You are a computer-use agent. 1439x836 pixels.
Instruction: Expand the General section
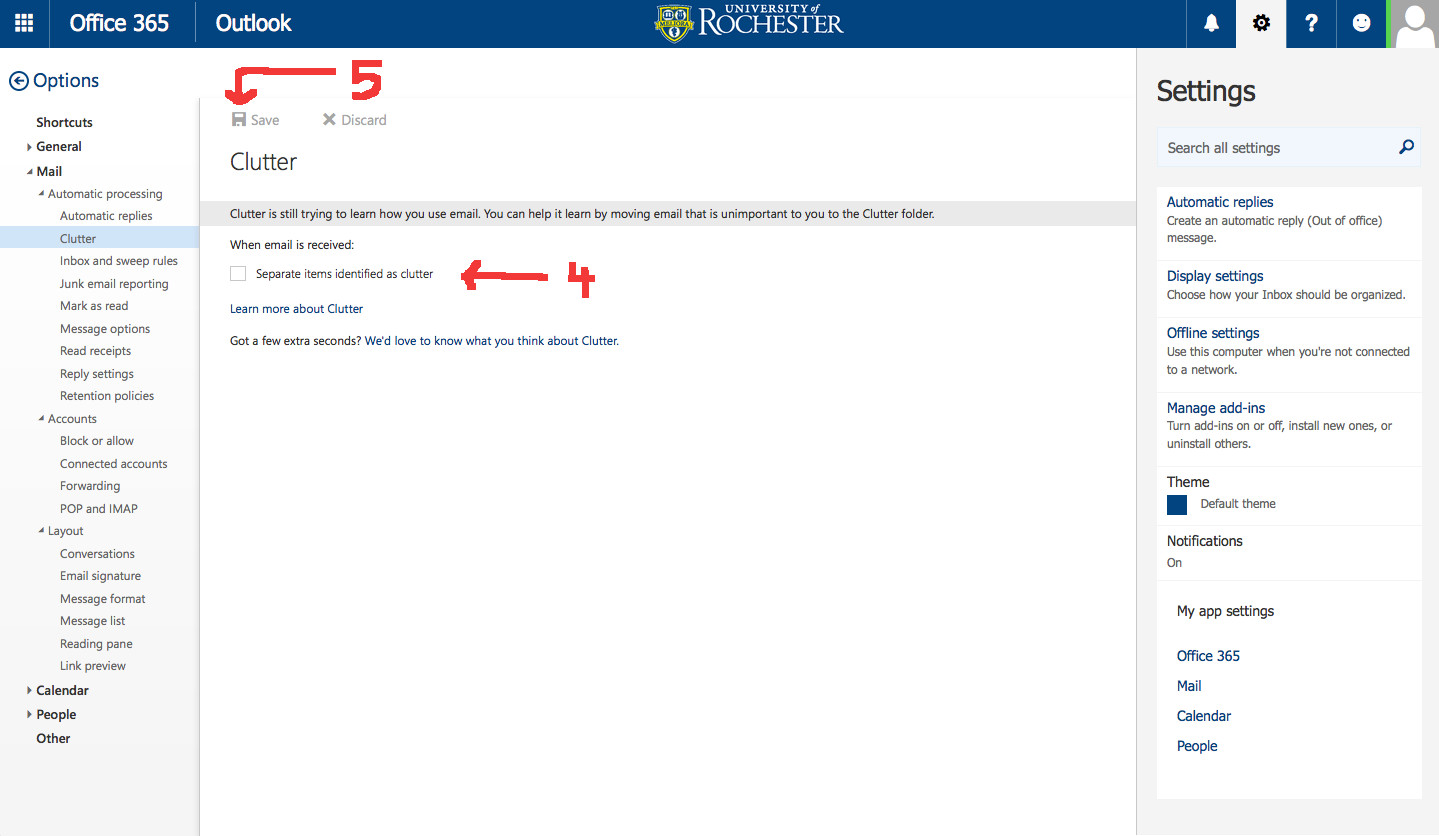click(x=30, y=147)
